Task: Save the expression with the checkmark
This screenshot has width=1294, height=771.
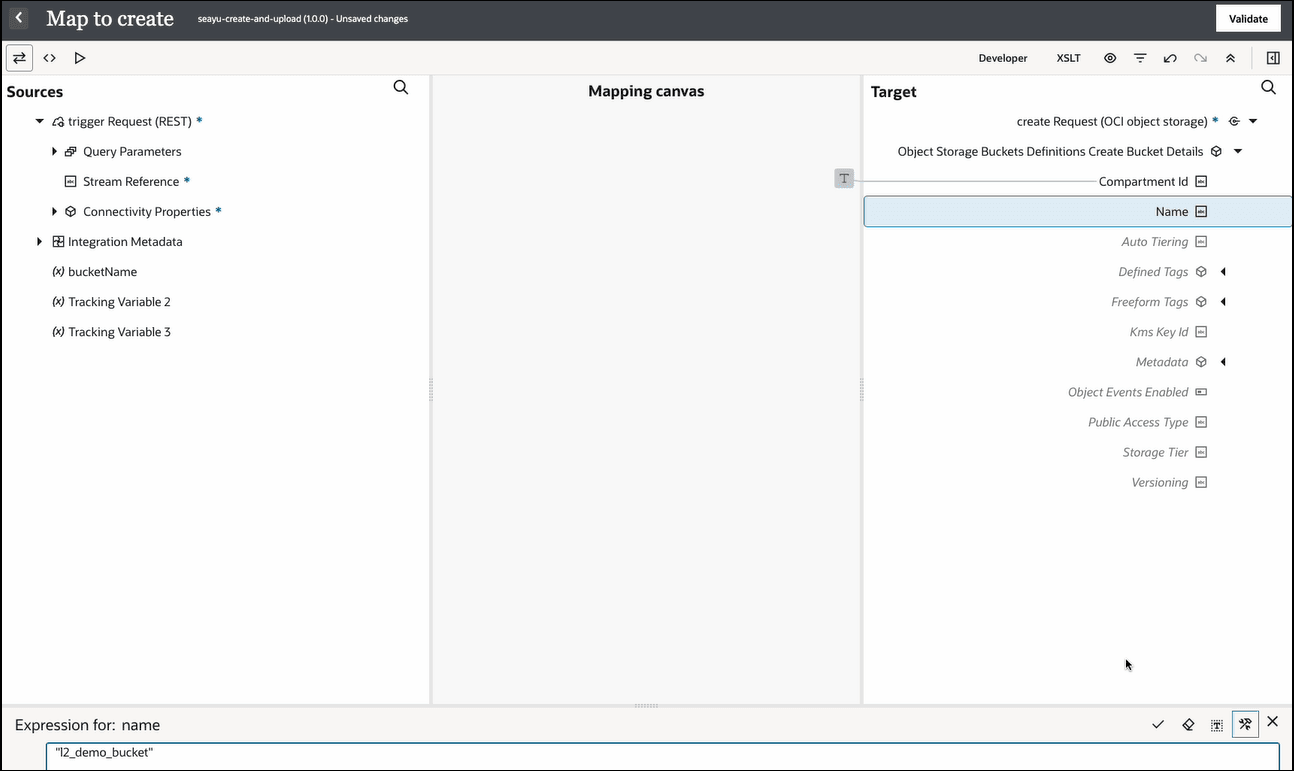Action: 1158,724
